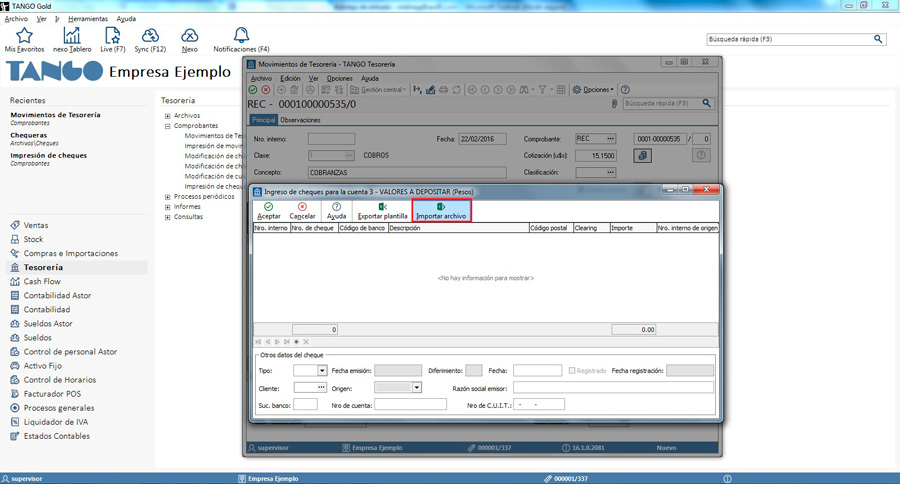Open the Stock module in the sidebar

33,239
